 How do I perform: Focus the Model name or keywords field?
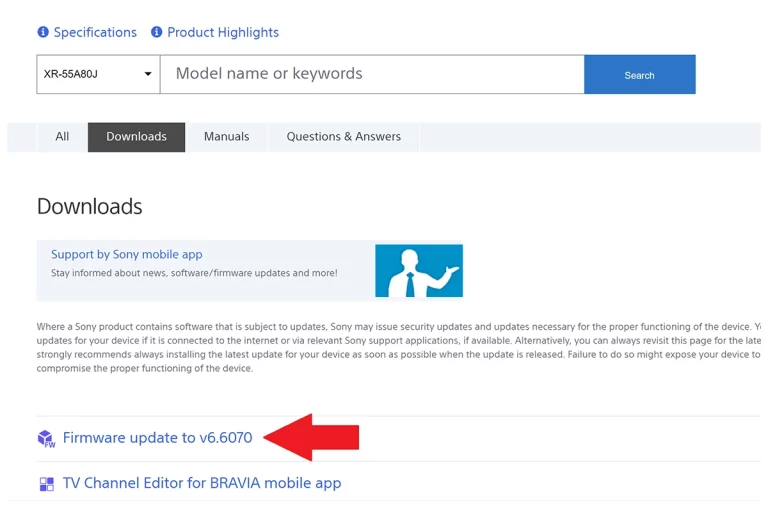[372, 74]
